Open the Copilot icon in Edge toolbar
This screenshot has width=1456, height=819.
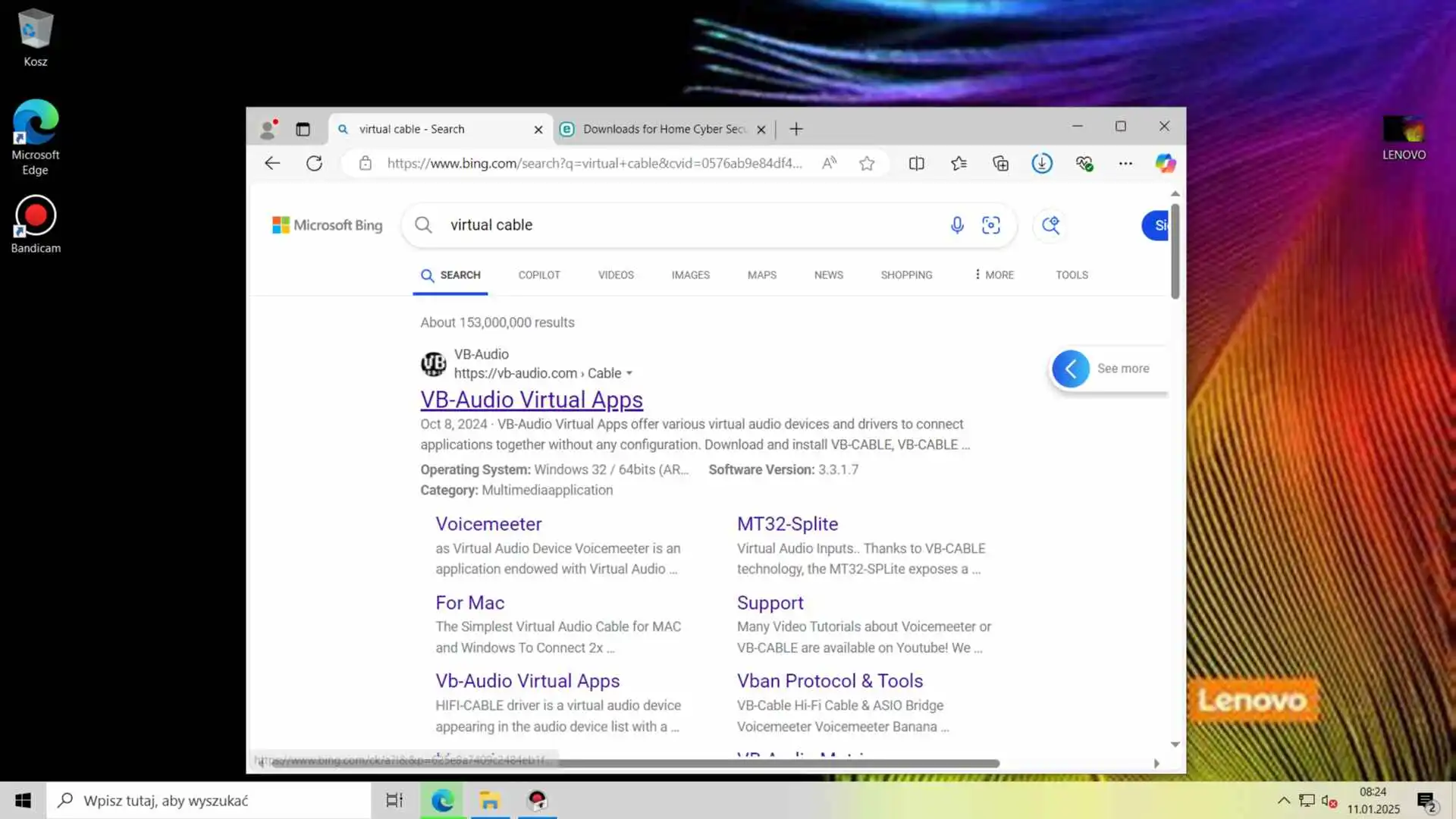point(1165,163)
